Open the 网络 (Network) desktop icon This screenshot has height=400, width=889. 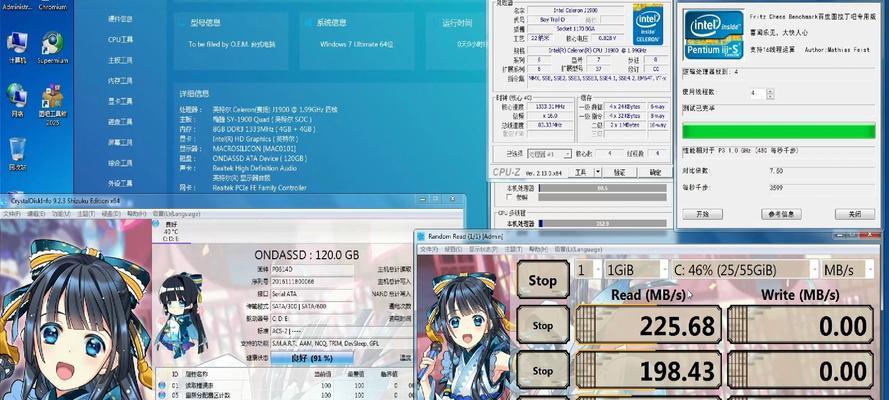(17, 100)
